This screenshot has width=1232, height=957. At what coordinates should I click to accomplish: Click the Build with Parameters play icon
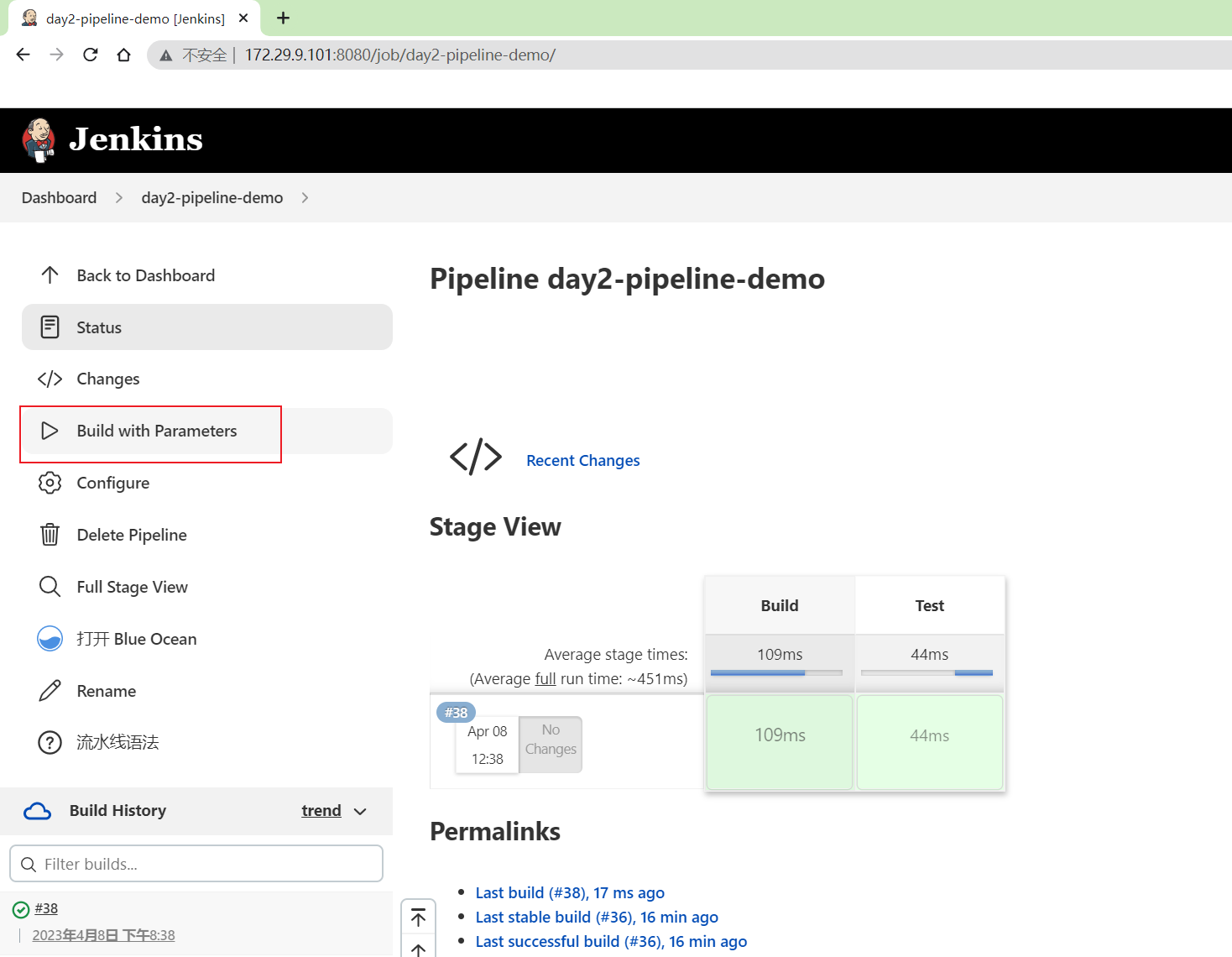pos(50,431)
